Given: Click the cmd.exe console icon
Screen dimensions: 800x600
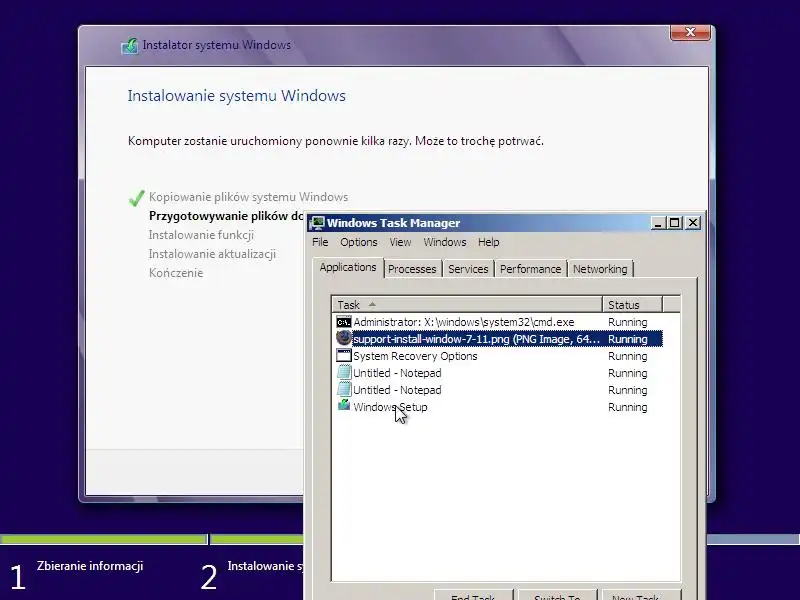Looking at the screenshot, I should 344,322.
